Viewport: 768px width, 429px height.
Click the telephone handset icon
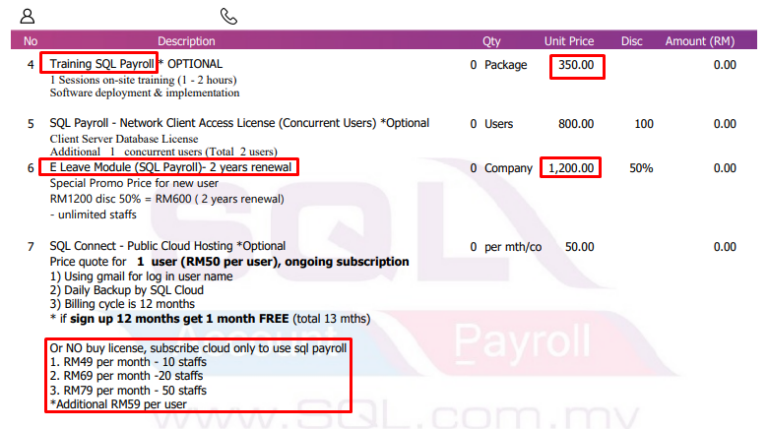(x=229, y=16)
